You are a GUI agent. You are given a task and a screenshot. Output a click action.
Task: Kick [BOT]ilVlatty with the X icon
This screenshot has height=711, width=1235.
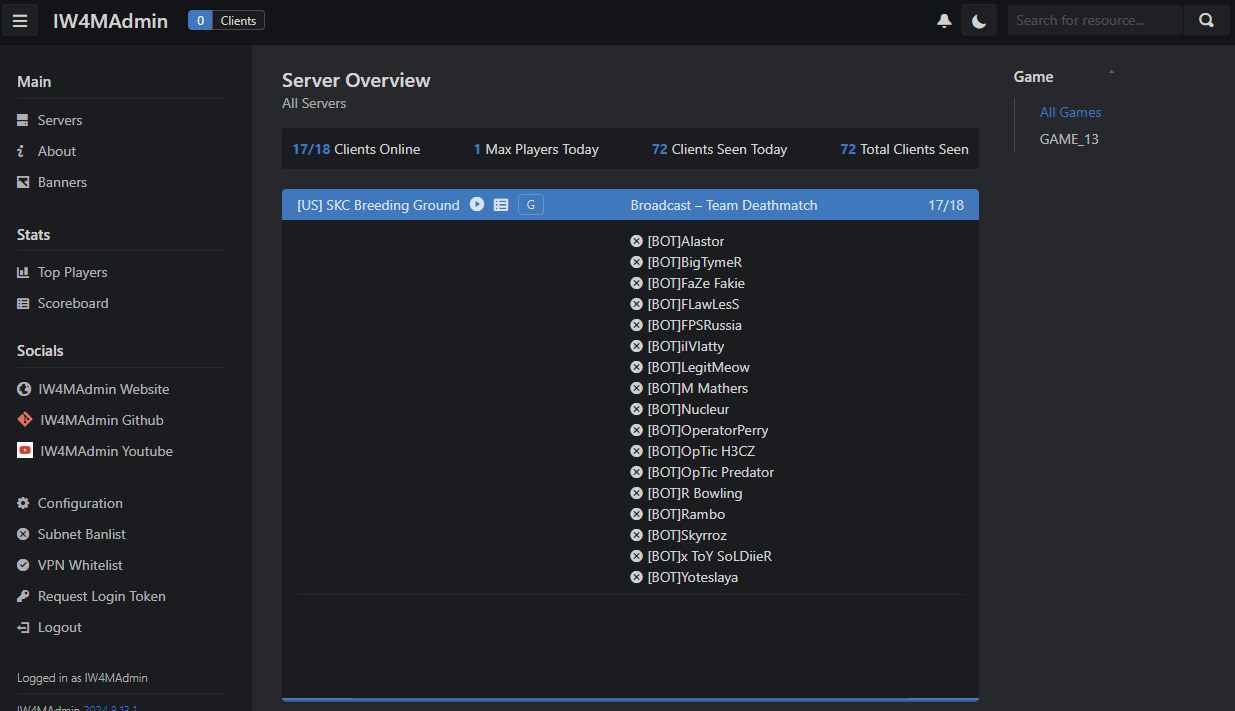pyautogui.click(x=636, y=346)
